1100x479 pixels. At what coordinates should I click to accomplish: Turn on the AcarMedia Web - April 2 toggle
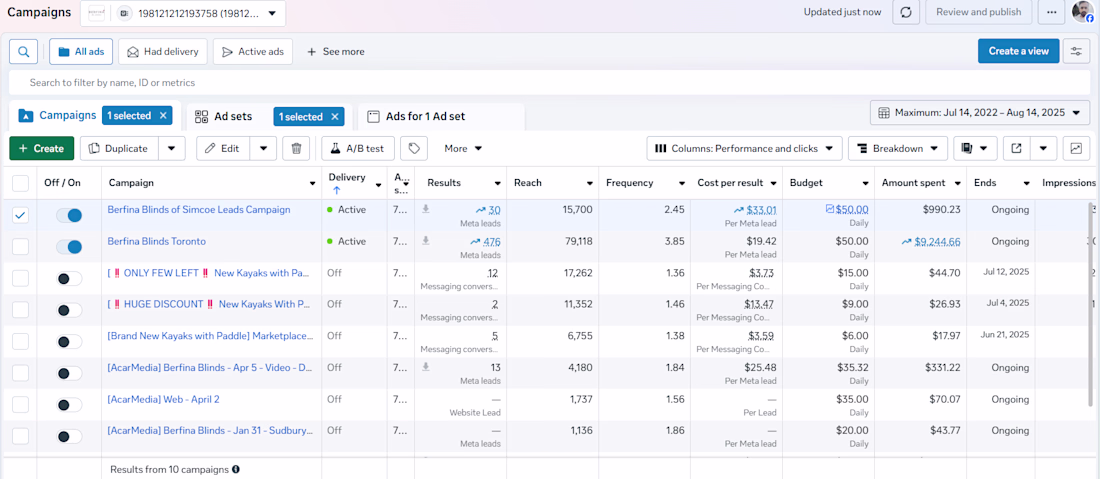pyautogui.click(x=69, y=405)
